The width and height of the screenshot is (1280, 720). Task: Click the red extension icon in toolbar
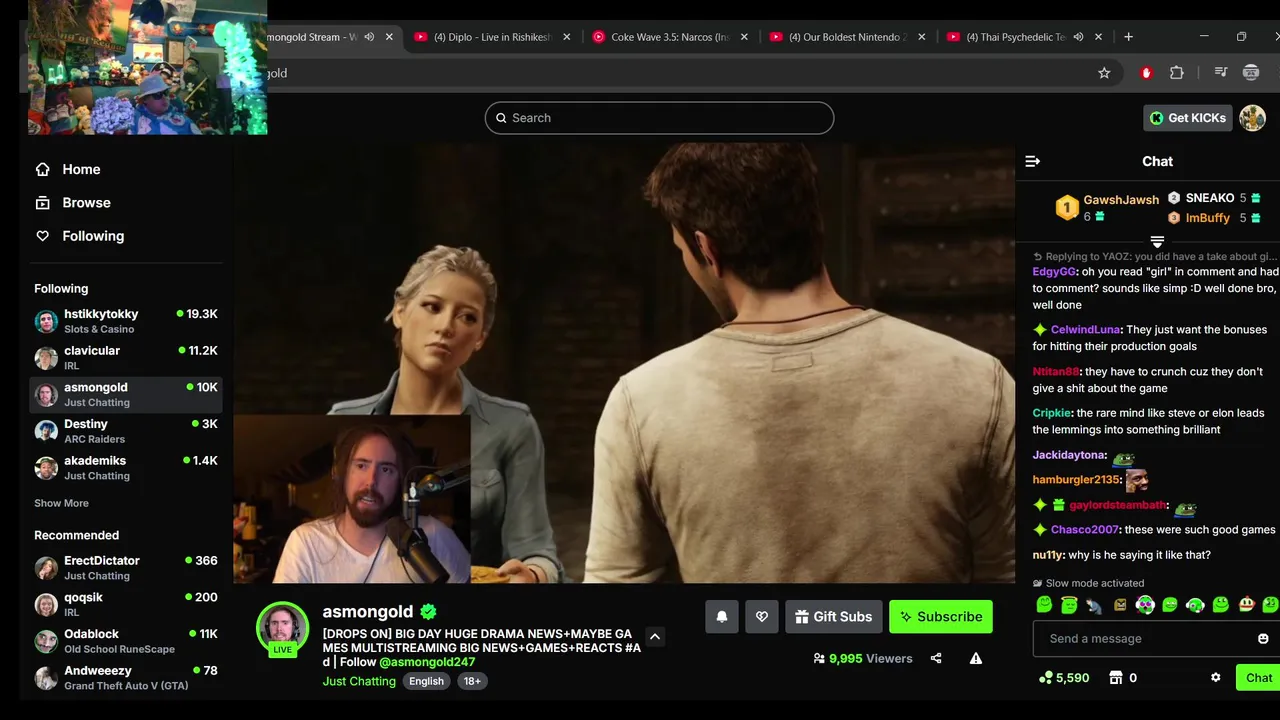pos(1146,73)
